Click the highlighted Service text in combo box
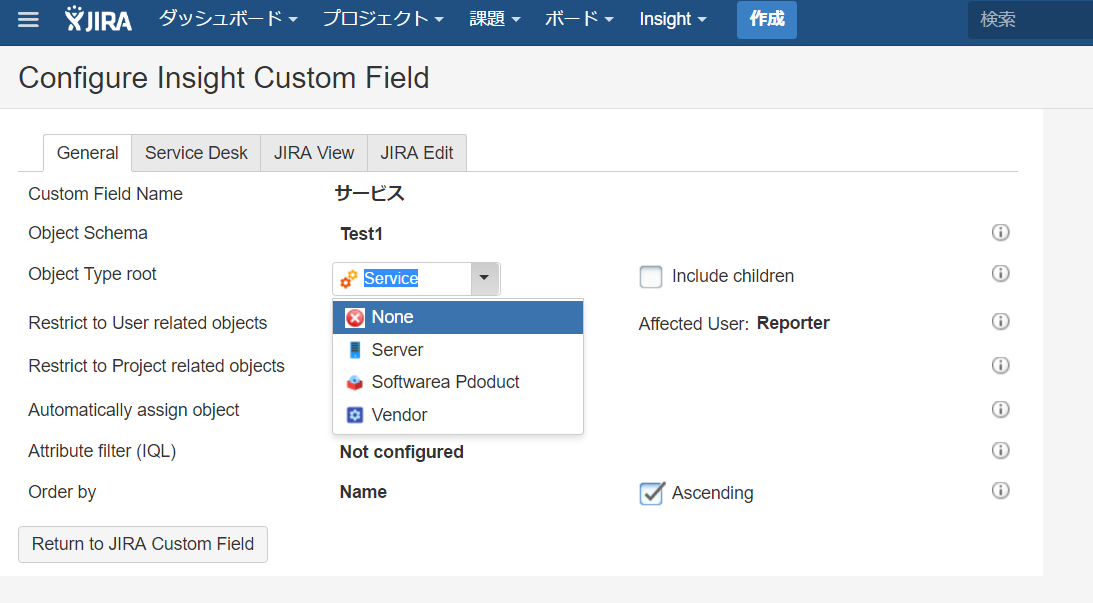The width and height of the screenshot is (1093, 603). pyautogui.click(x=391, y=279)
